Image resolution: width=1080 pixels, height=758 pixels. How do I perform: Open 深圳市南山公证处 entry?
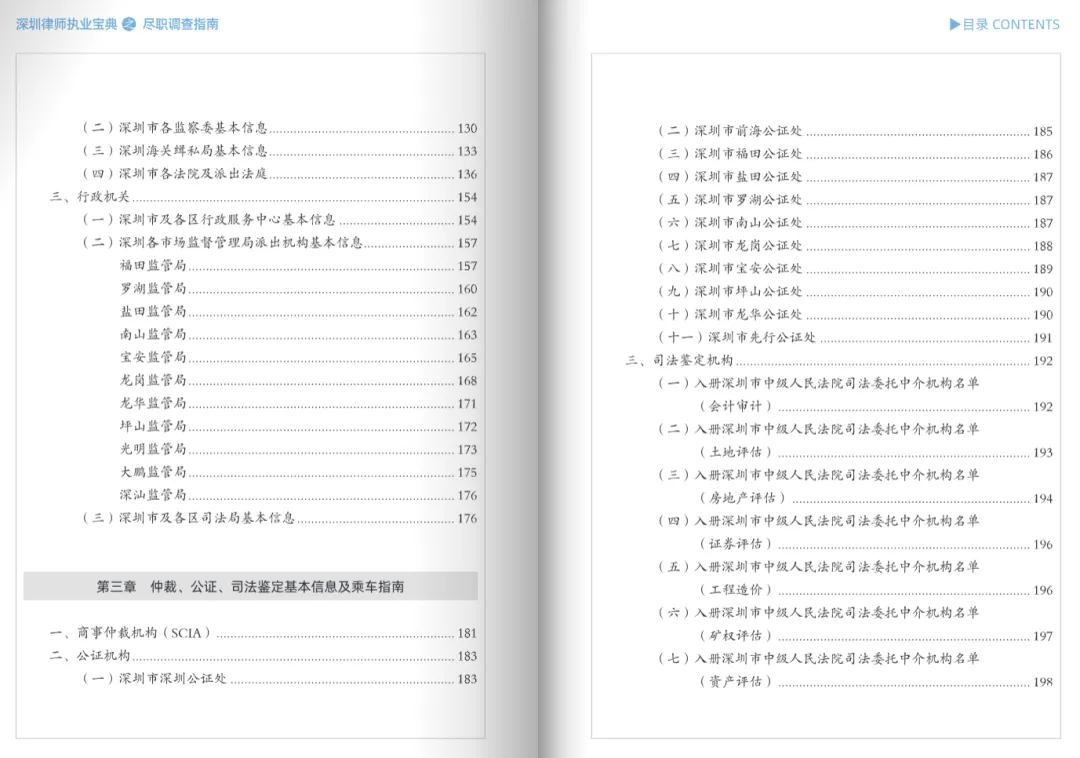pos(855,223)
